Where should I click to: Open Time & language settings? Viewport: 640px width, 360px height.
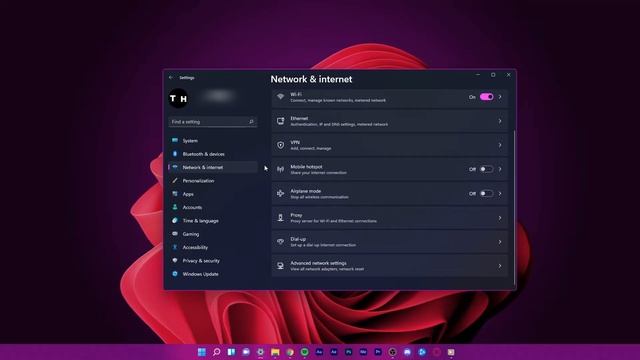coord(213,220)
